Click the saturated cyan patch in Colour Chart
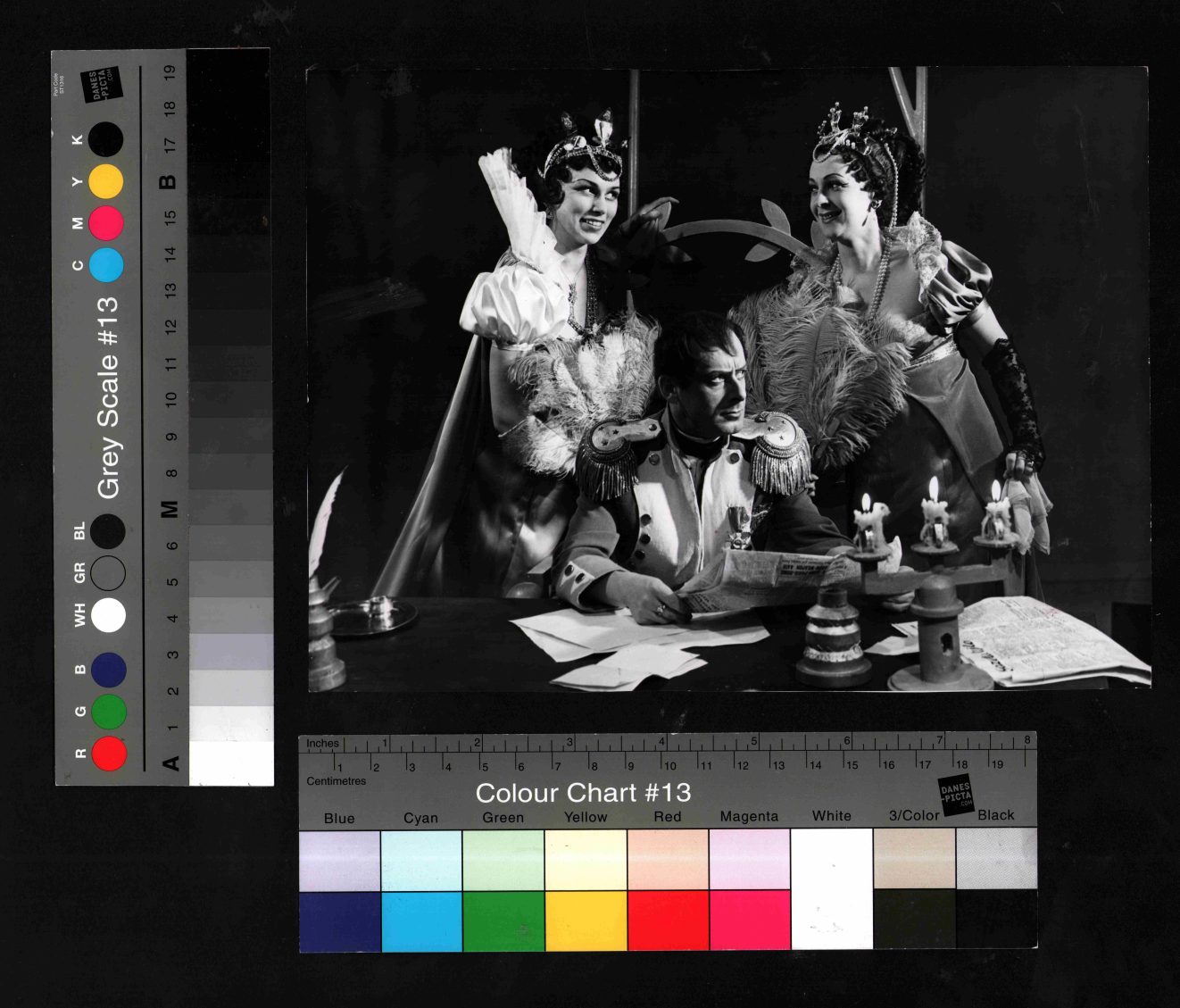 point(421,921)
